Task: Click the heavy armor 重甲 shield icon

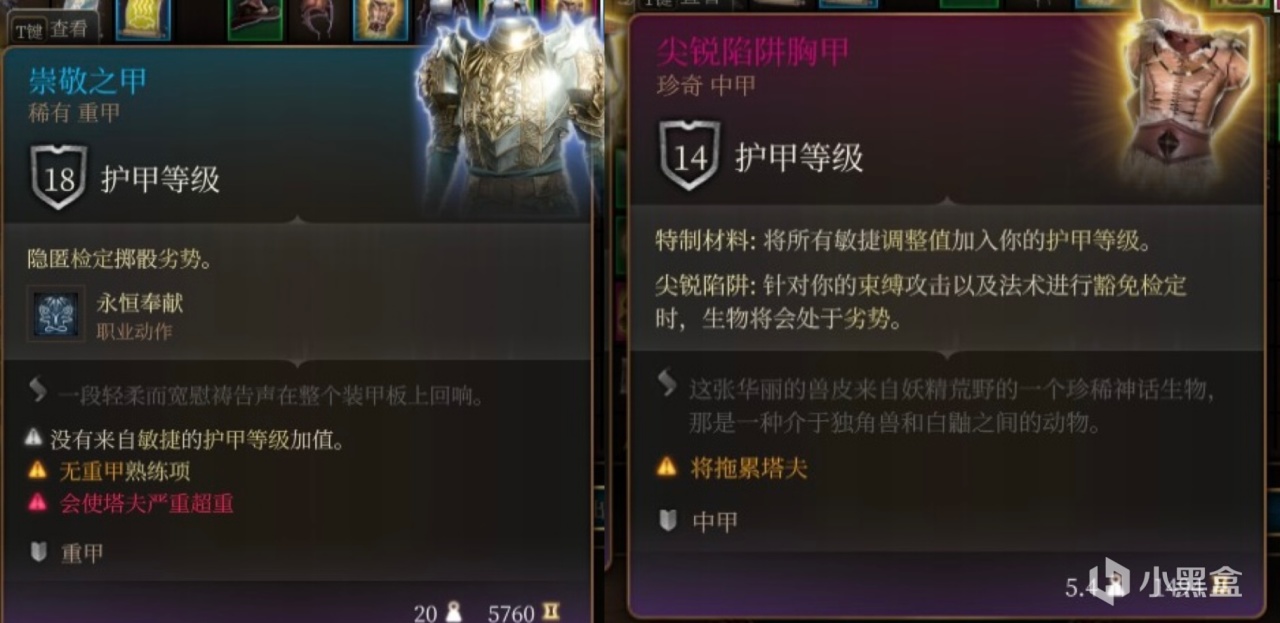Action: [38, 552]
